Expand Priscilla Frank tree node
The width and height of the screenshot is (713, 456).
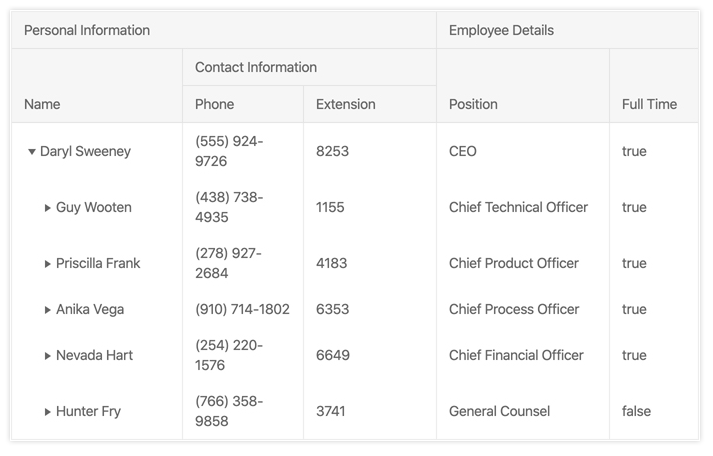(x=47, y=264)
